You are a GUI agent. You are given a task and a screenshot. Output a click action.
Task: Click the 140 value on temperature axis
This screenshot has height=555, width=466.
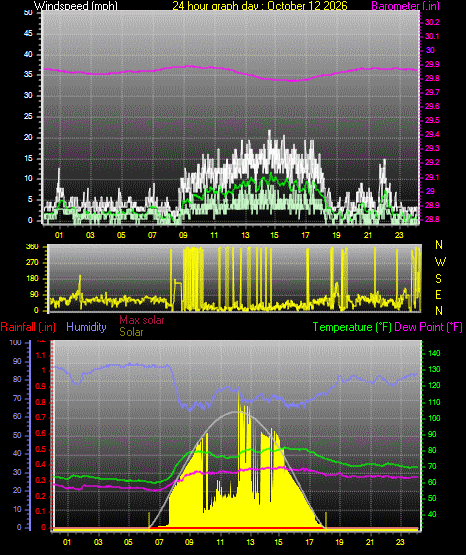[434, 353]
